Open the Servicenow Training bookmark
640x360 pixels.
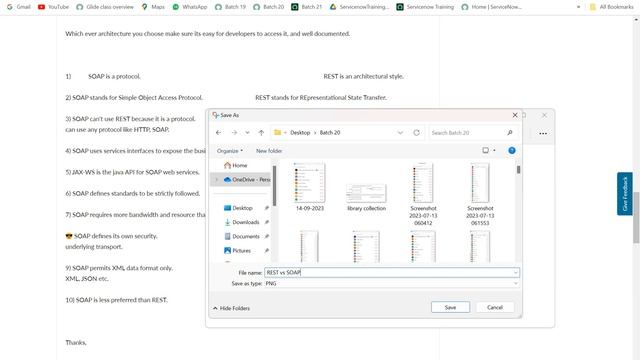(425, 7)
